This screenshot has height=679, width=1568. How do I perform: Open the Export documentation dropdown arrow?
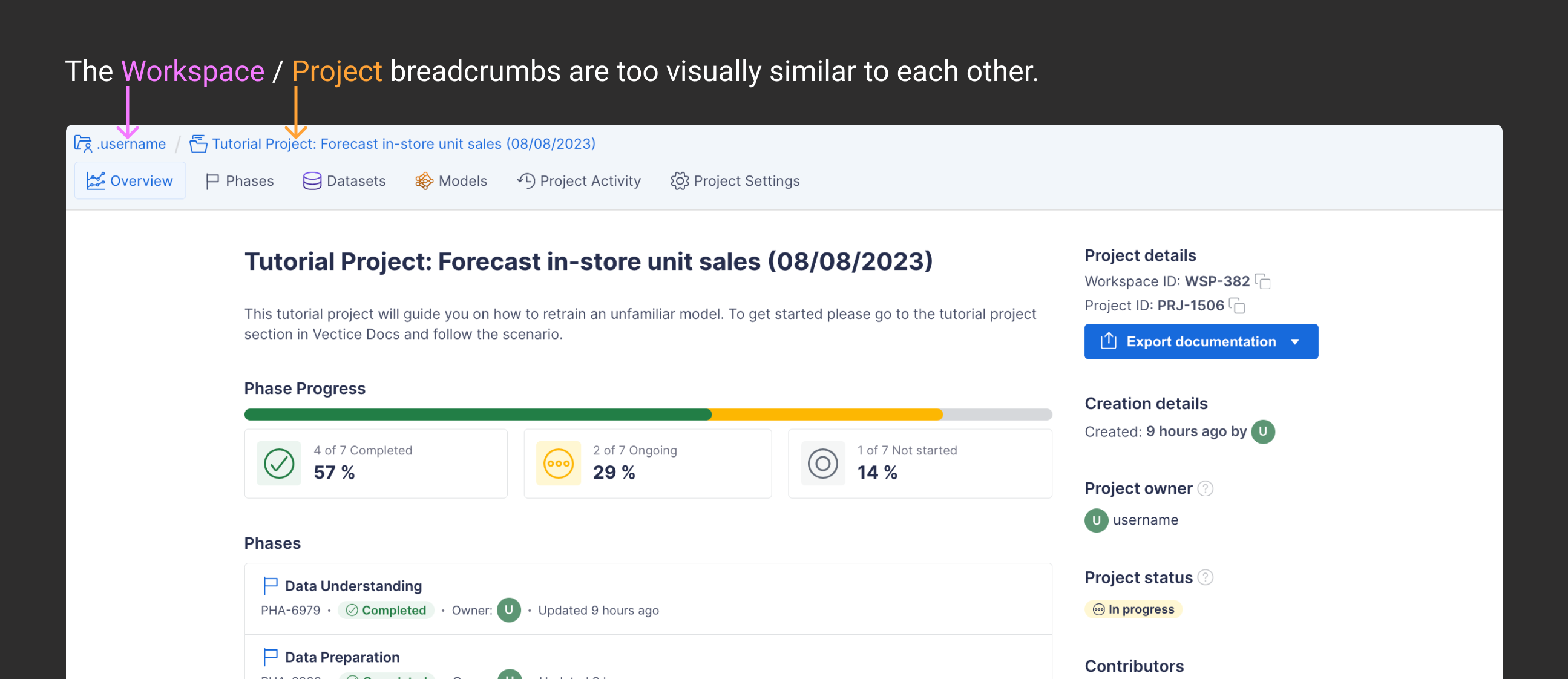pyautogui.click(x=1295, y=342)
